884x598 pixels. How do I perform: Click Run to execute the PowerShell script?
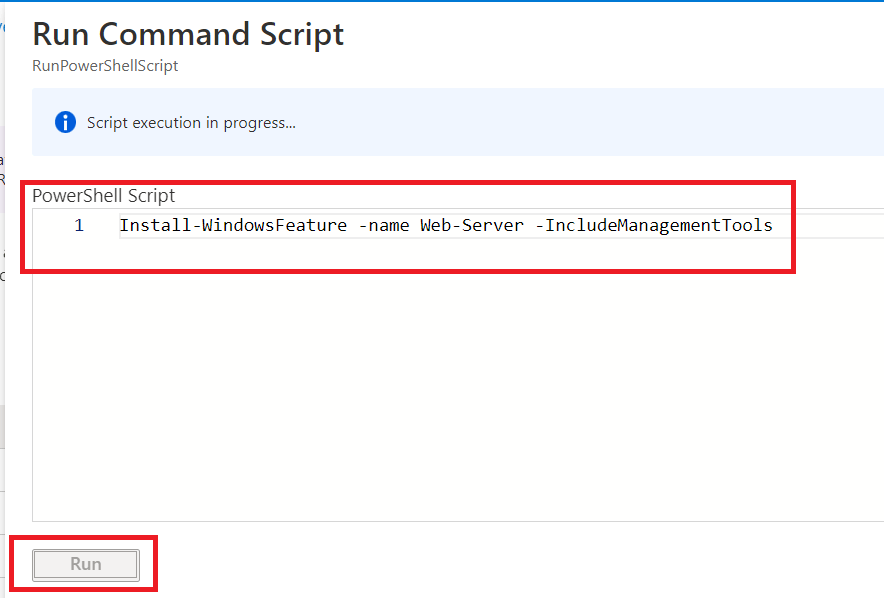tap(84, 563)
